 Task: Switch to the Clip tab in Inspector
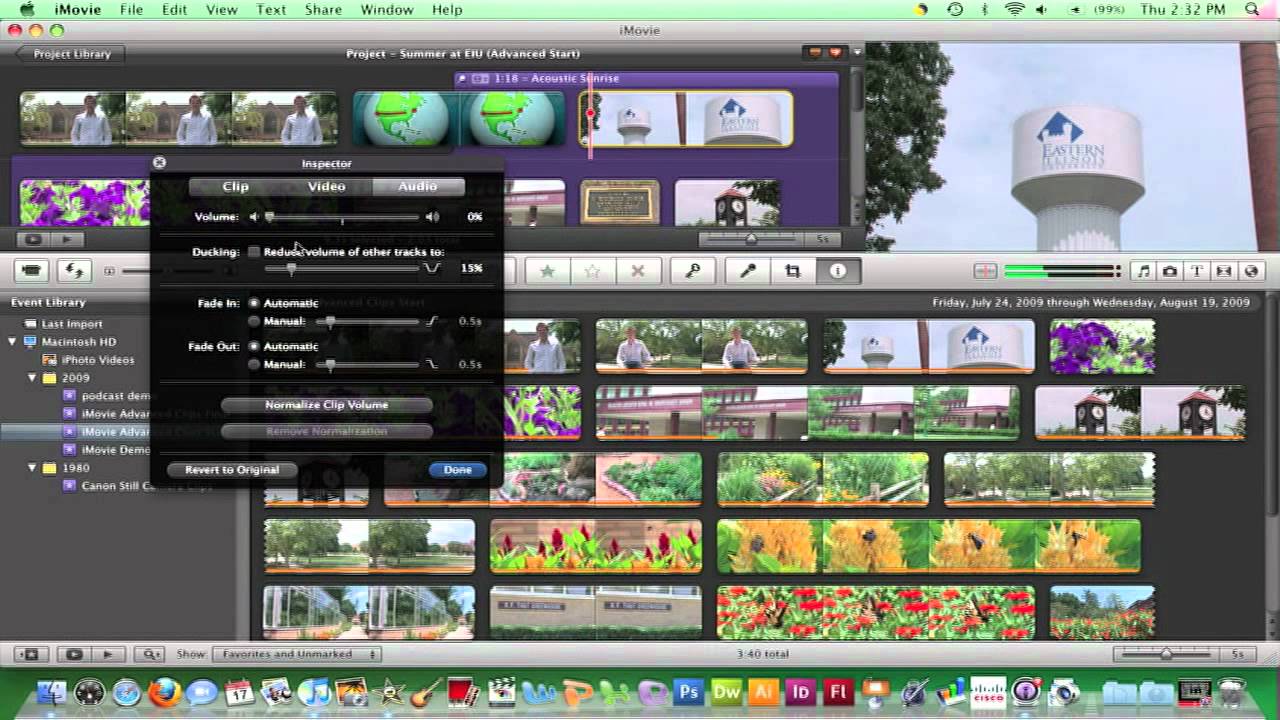(235, 187)
